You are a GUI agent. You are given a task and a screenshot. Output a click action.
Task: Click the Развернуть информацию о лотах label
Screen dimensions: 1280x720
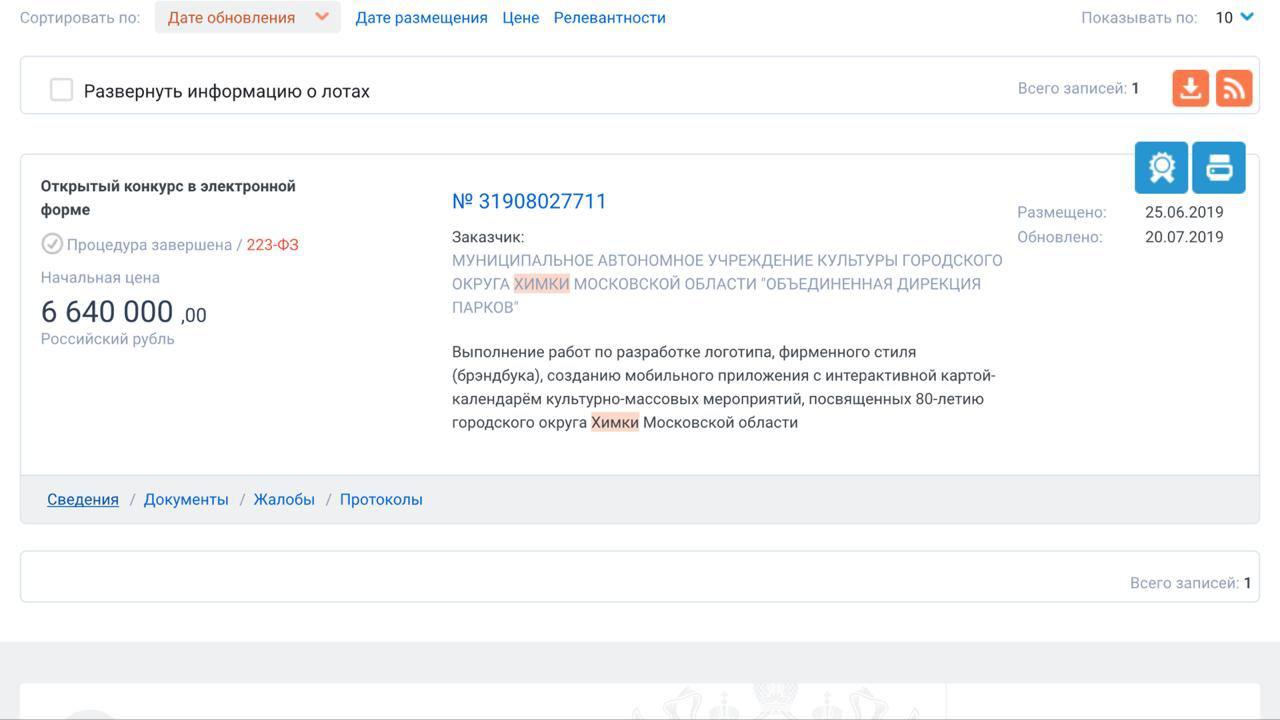[227, 91]
